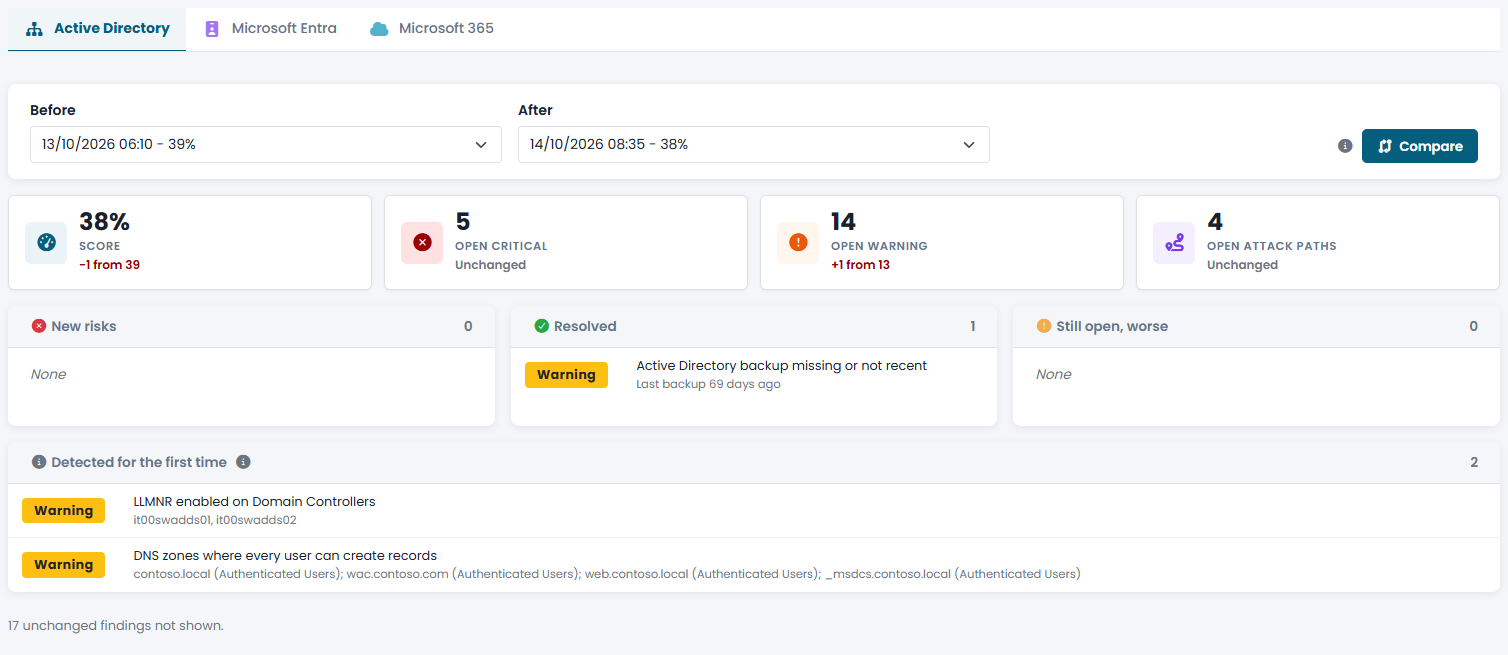
Task: Click the Microsoft 365 cloud icon
Action: (379, 29)
